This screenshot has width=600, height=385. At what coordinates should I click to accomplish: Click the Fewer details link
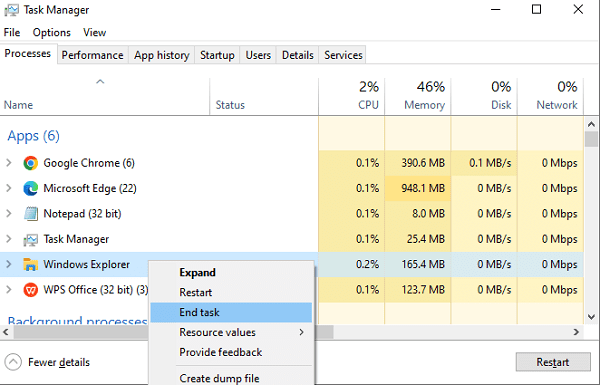[x=59, y=362]
